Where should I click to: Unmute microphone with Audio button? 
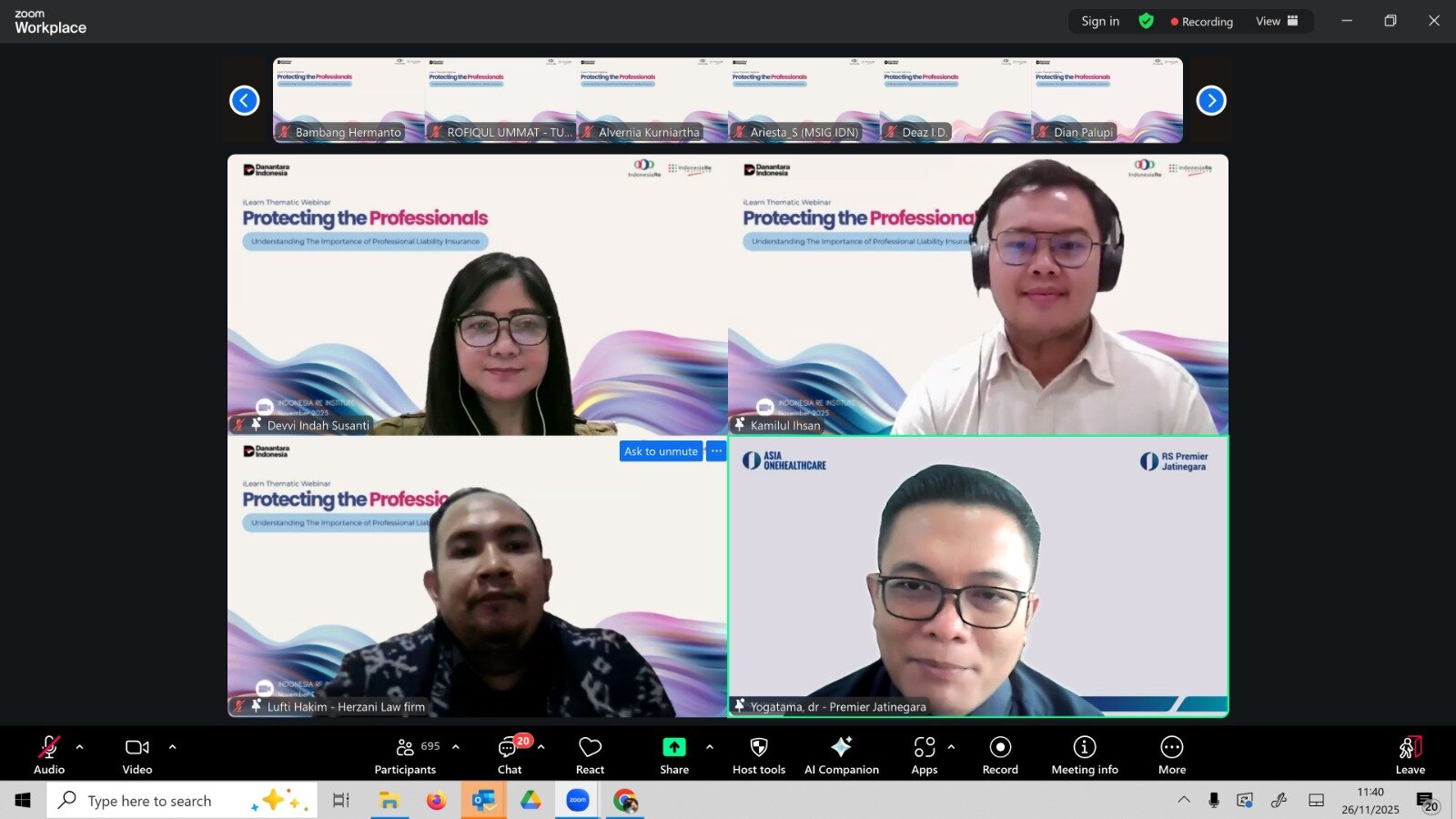point(49,754)
